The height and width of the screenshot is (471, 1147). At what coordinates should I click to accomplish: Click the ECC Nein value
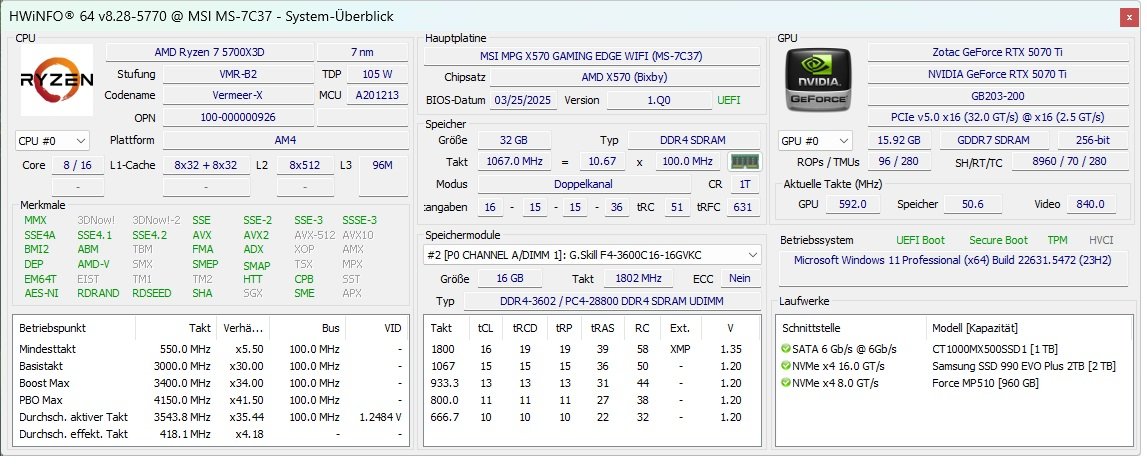[740, 278]
